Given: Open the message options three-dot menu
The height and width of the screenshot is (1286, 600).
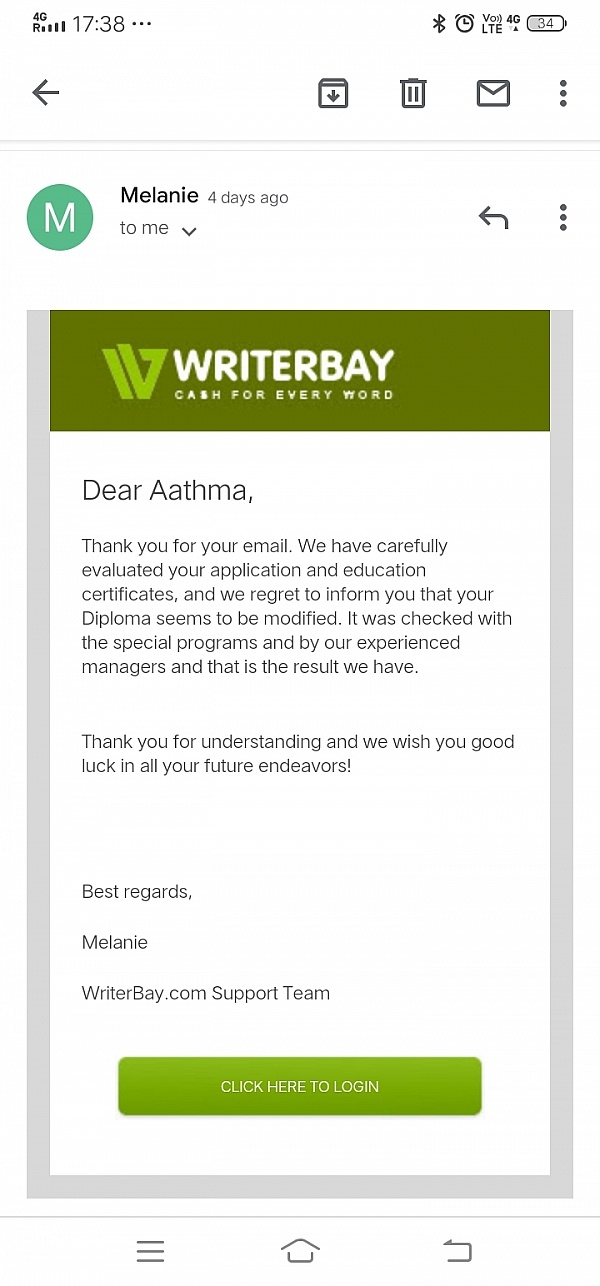Looking at the screenshot, I should [x=563, y=217].
